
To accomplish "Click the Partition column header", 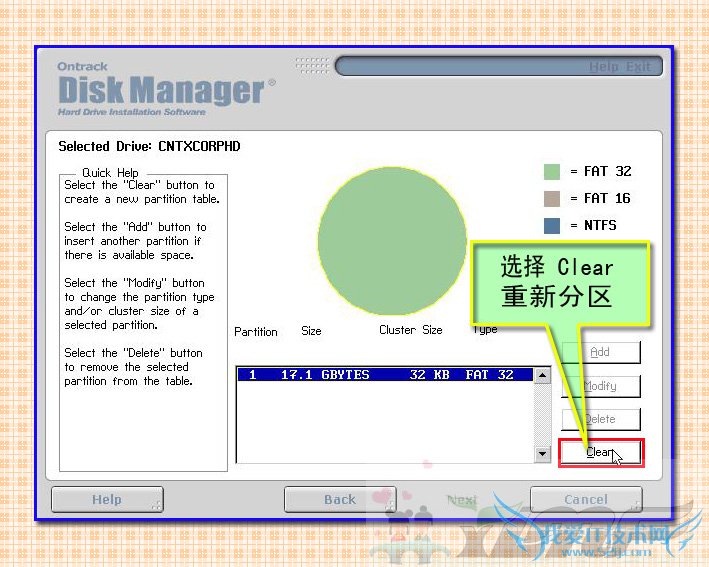I will click(x=256, y=331).
